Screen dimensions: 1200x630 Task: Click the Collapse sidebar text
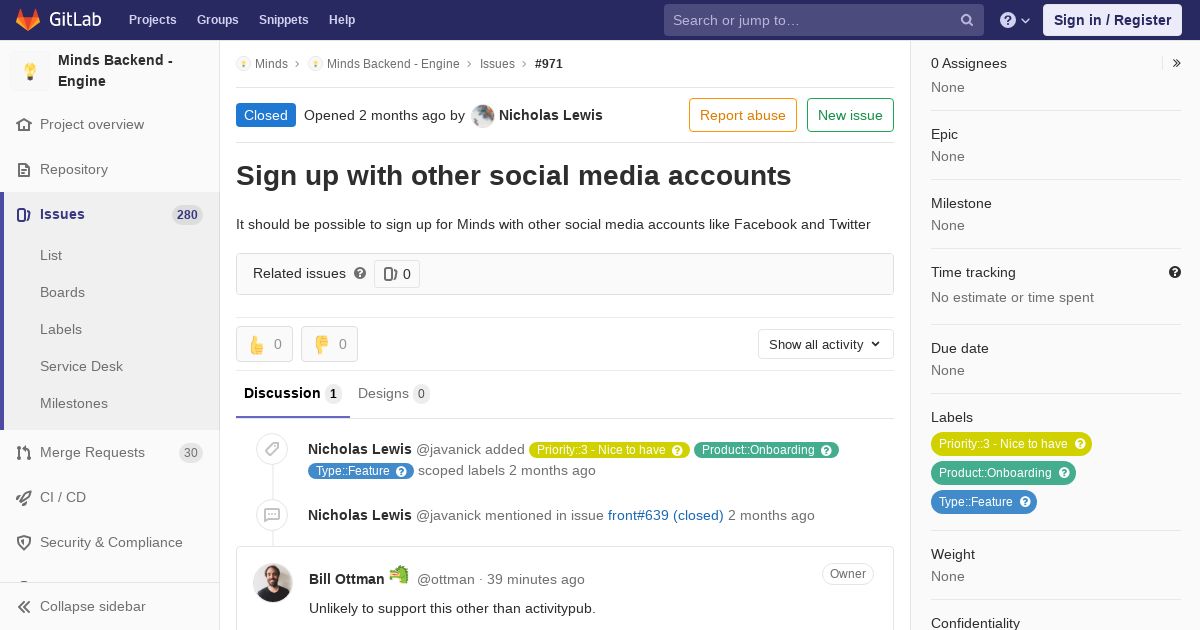[93, 607]
